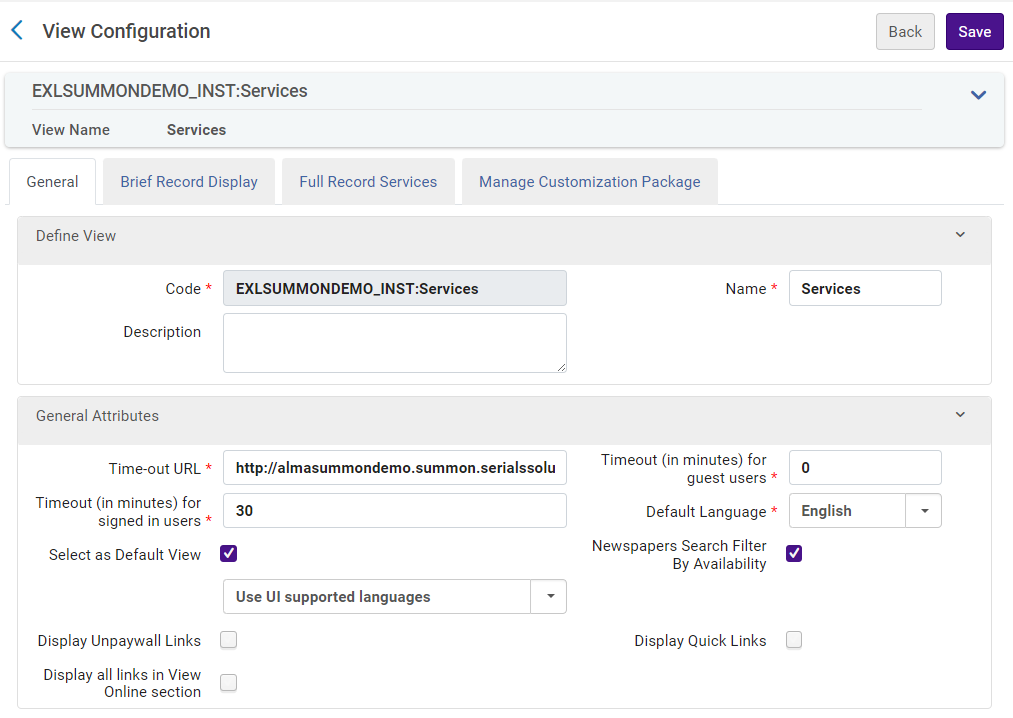The width and height of the screenshot is (1013, 718).
Task: Enable Display Unpaywall Links checkbox
Action: [x=229, y=640]
